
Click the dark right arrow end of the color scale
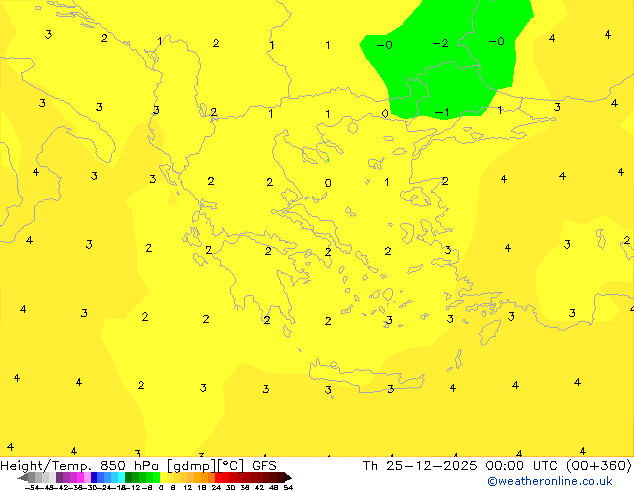click(x=288, y=477)
